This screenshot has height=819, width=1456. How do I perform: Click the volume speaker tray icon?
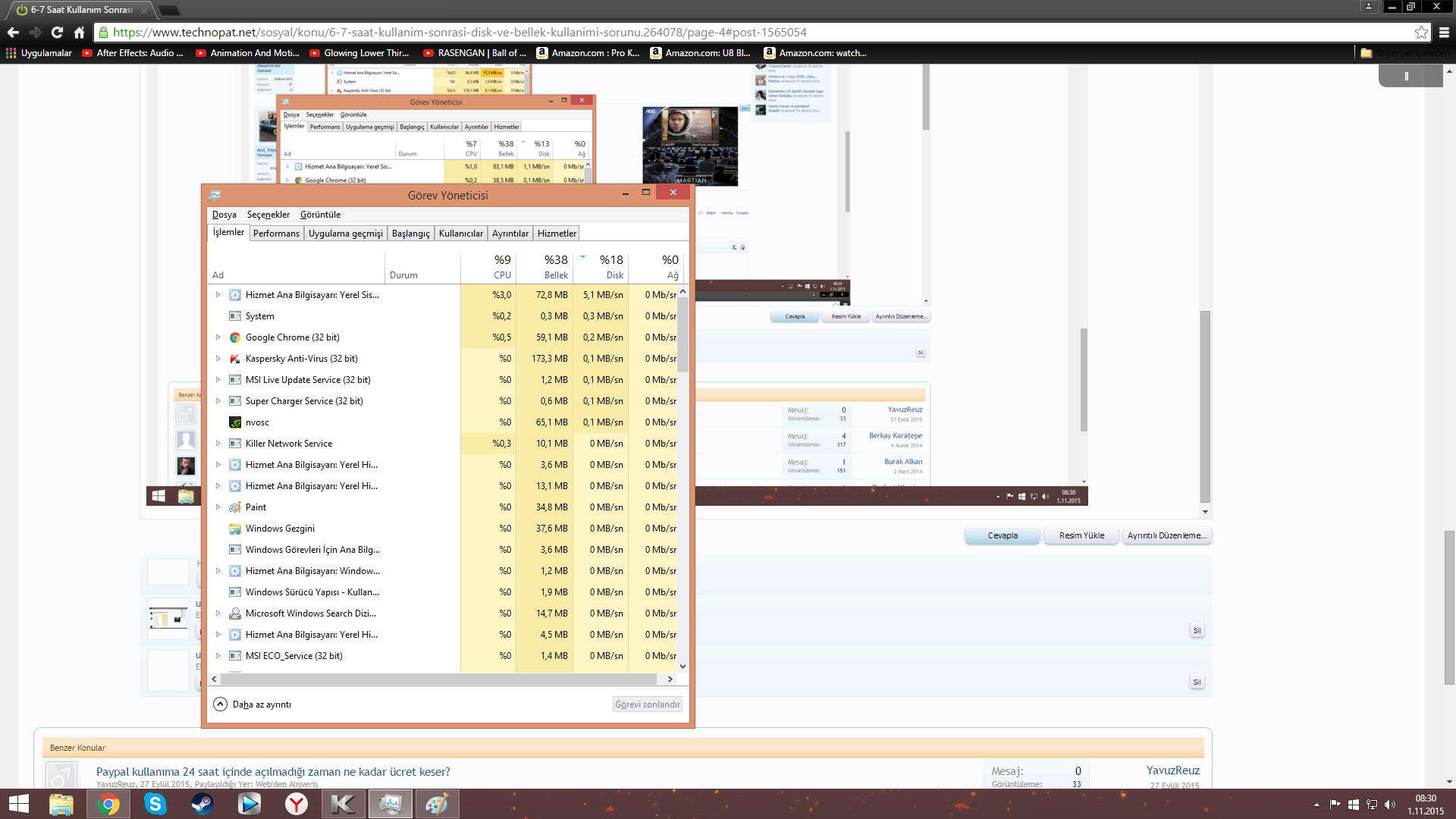tap(1390, 805)
